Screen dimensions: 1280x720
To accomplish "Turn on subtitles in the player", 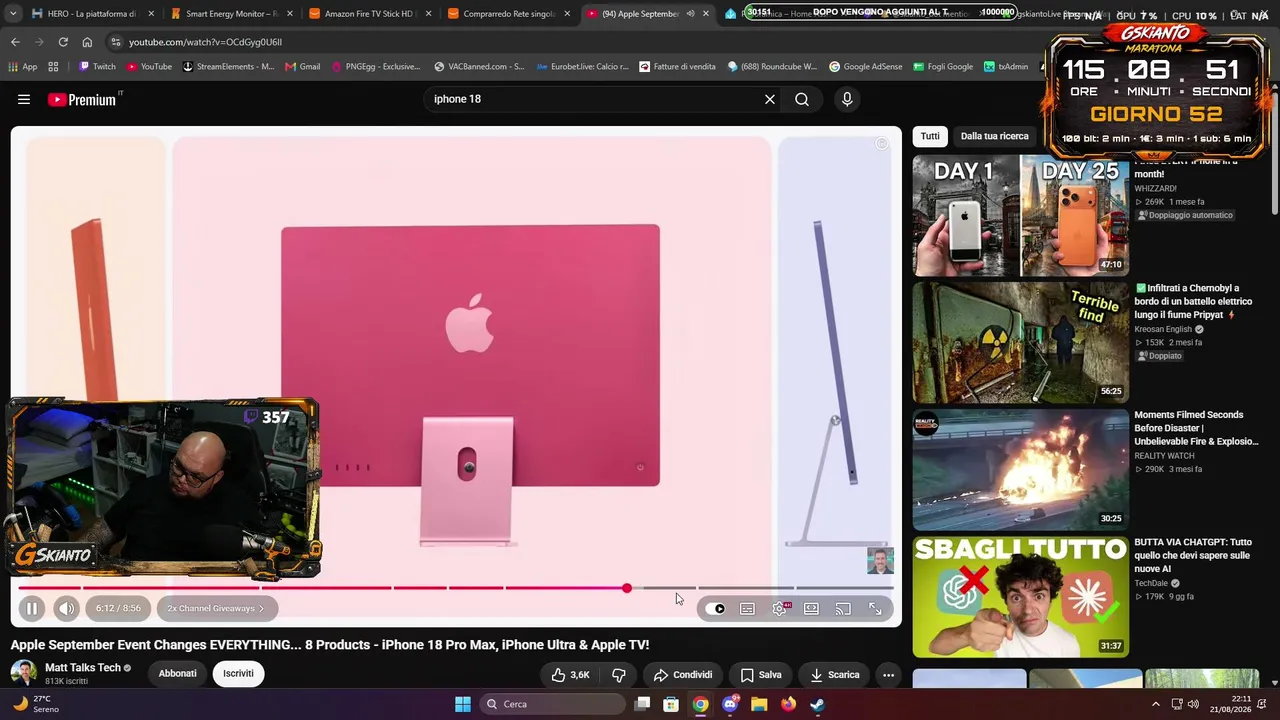I will [x=747, y=608].
